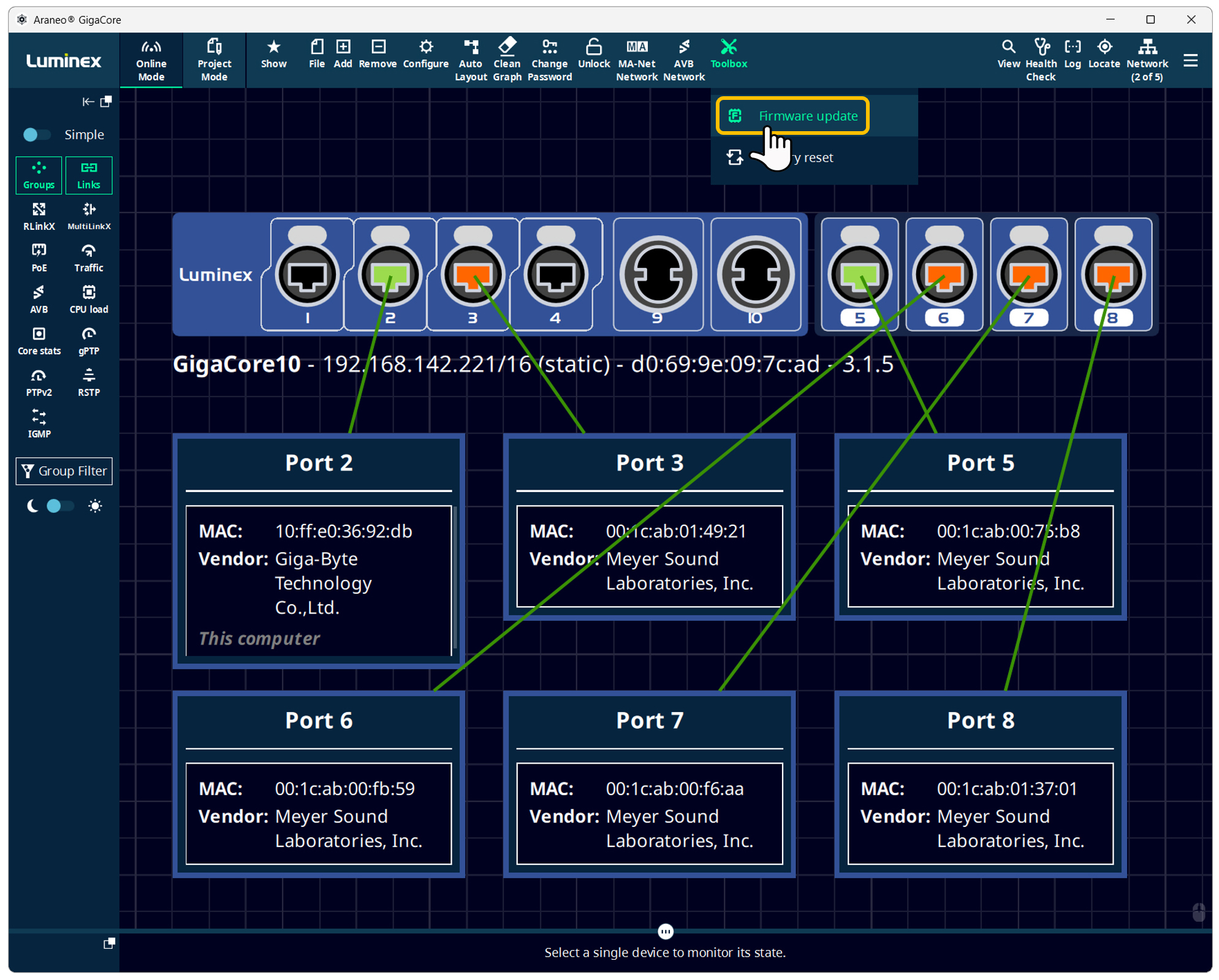Image resolution: width=1219 pixels, height=980 pixels.
Task: Click the Remove toolbar icon
Action: click(378, 54)
